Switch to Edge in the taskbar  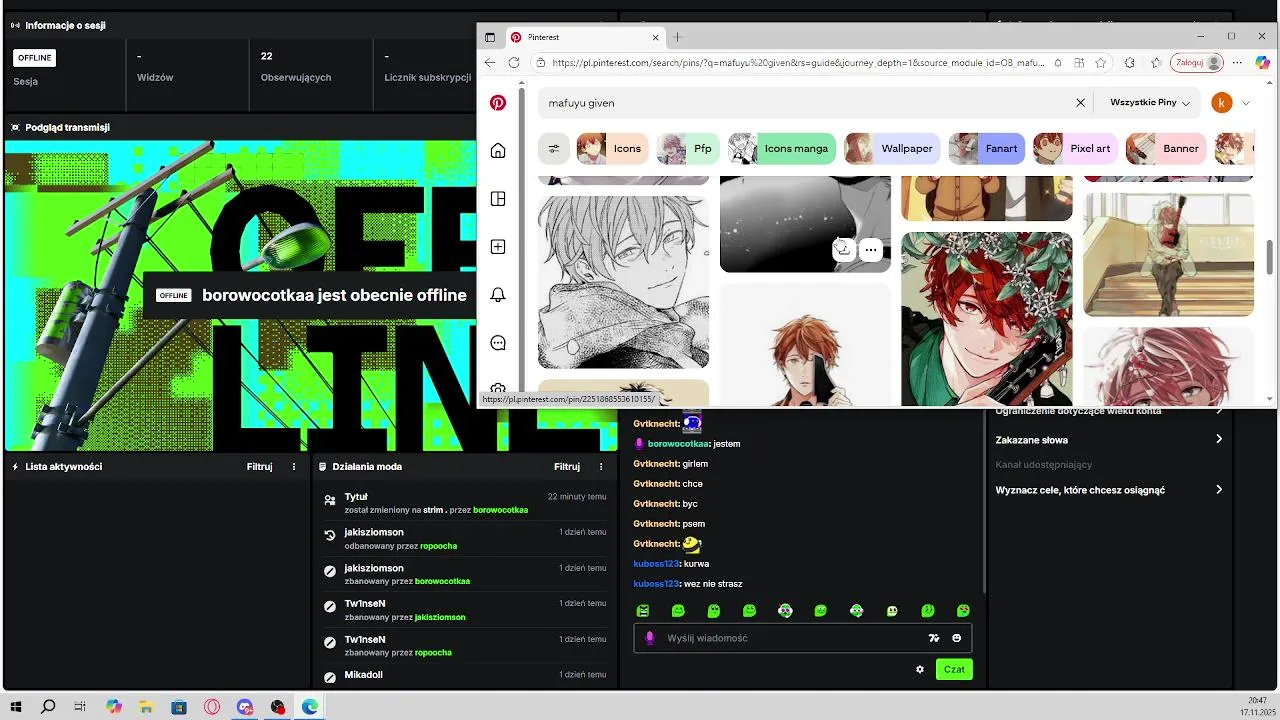[x=310, y=707]
